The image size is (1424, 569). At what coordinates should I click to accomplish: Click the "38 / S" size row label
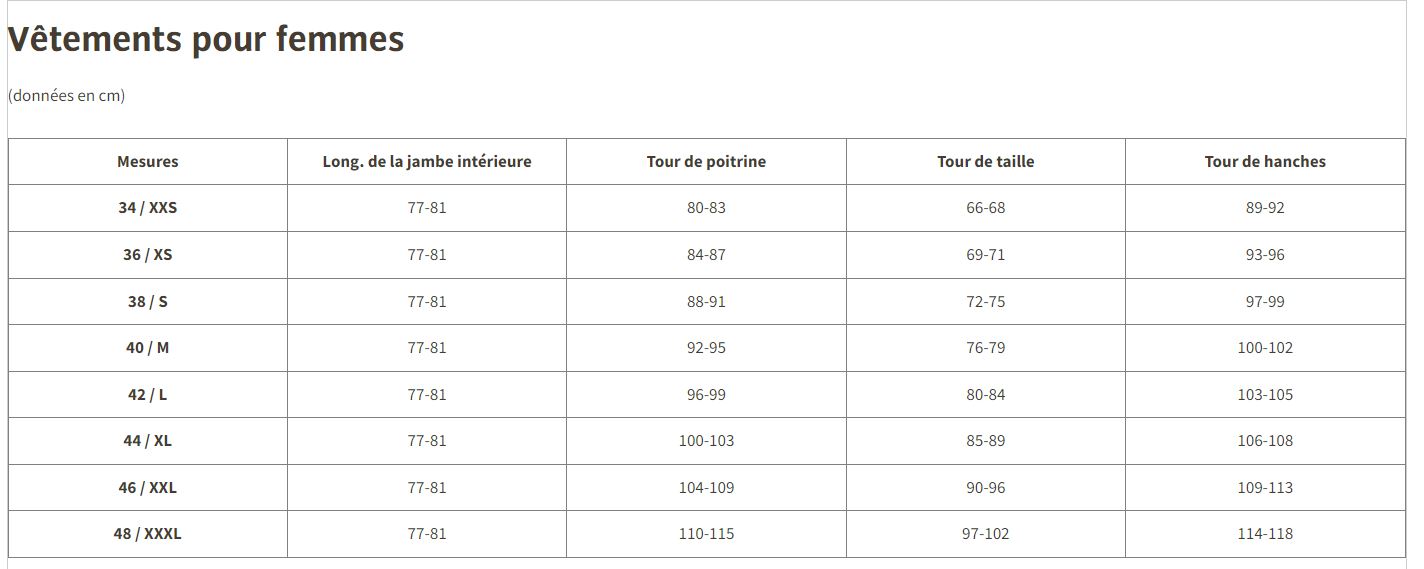pyautogui.click(x=148, y=301)
